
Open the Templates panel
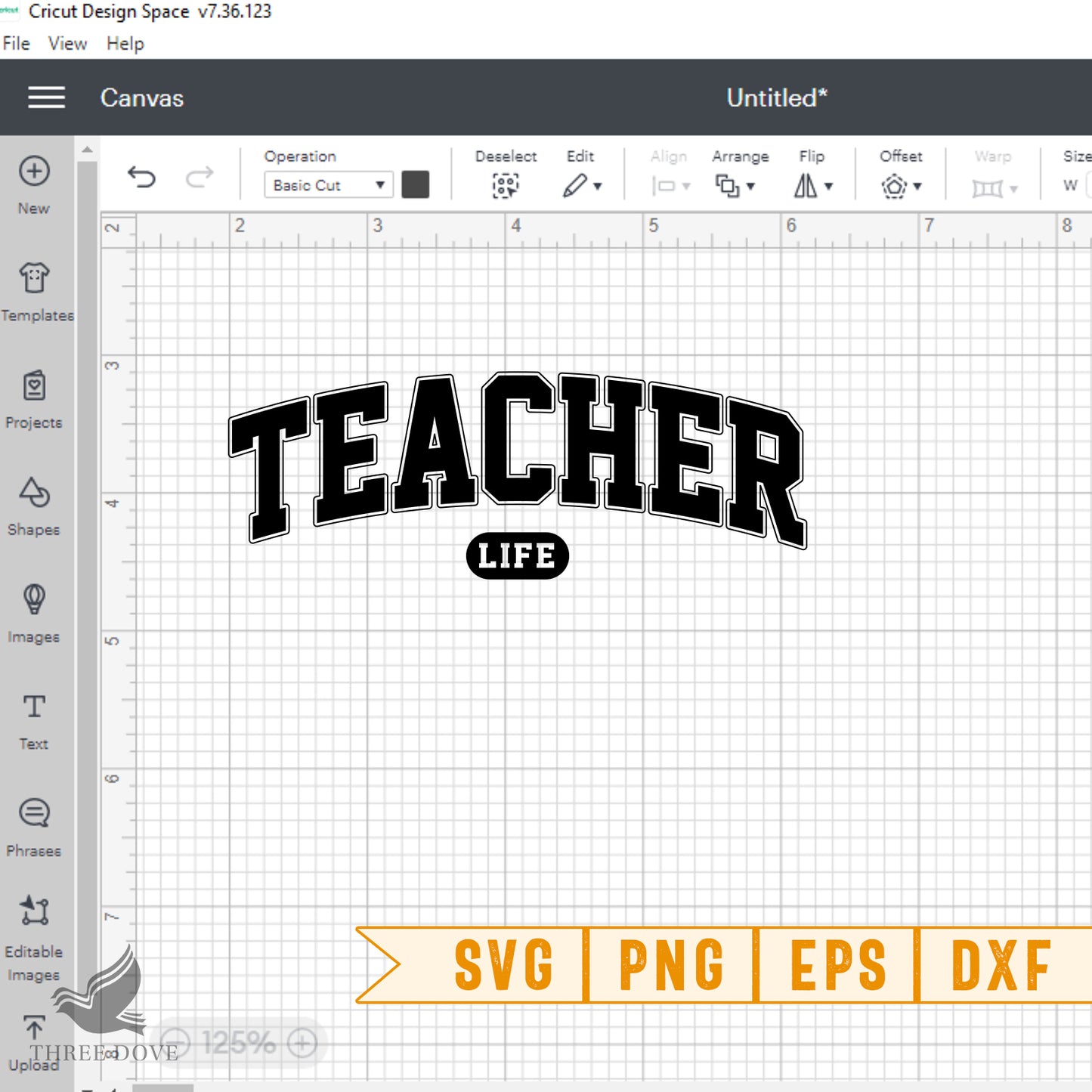coord(36,292)
